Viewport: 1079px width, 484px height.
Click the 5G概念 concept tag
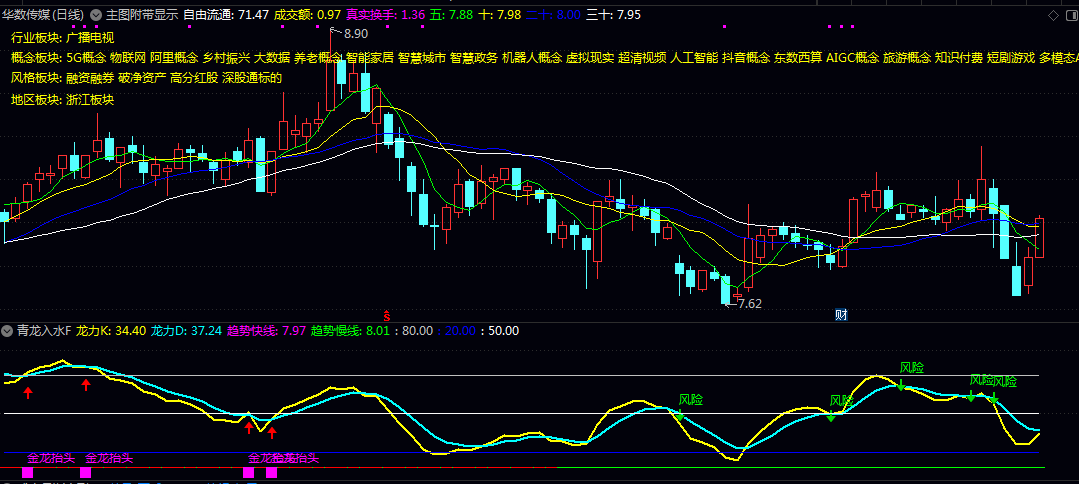click(86, 58)
